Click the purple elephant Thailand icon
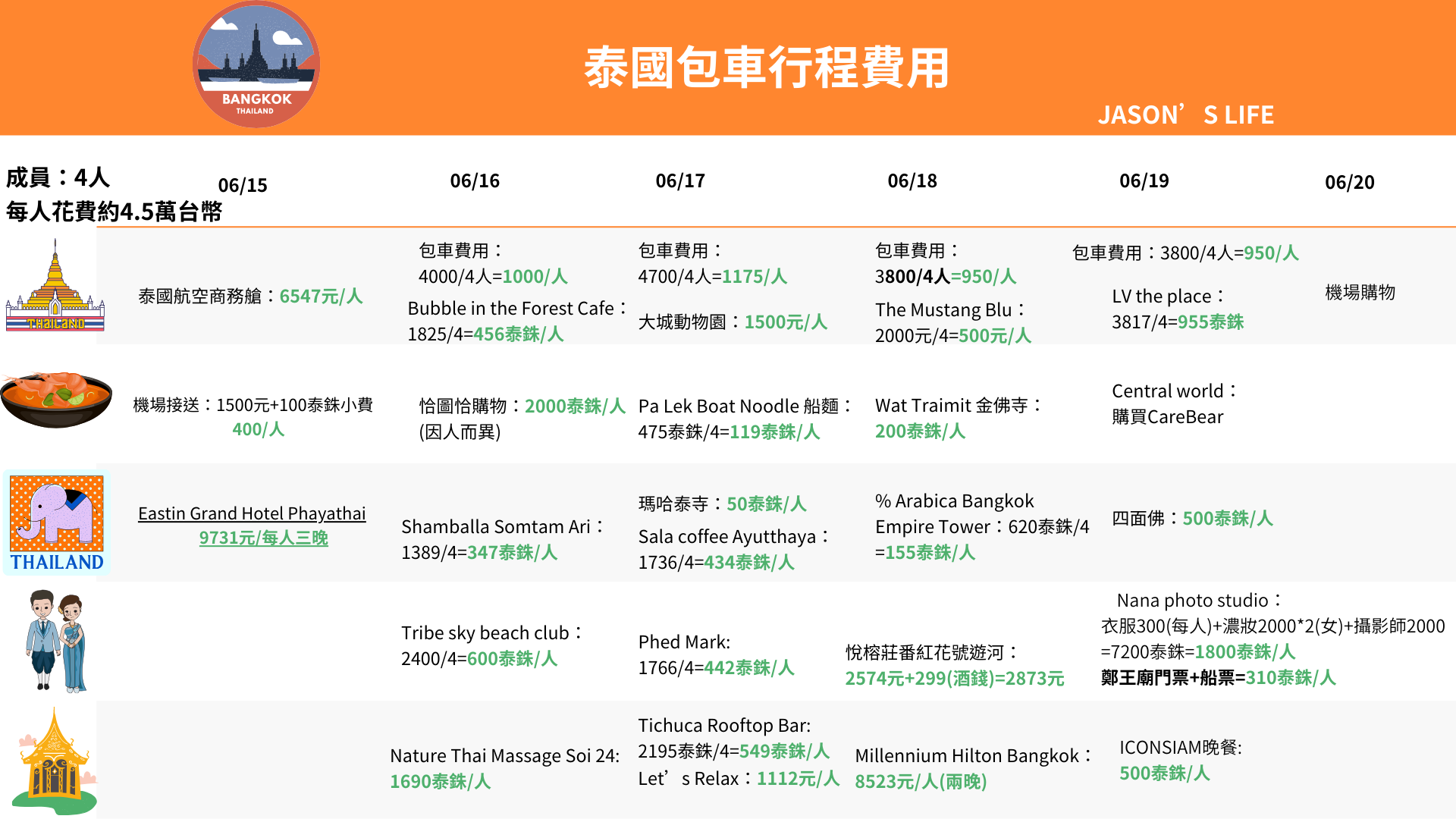 coord(57,522)
